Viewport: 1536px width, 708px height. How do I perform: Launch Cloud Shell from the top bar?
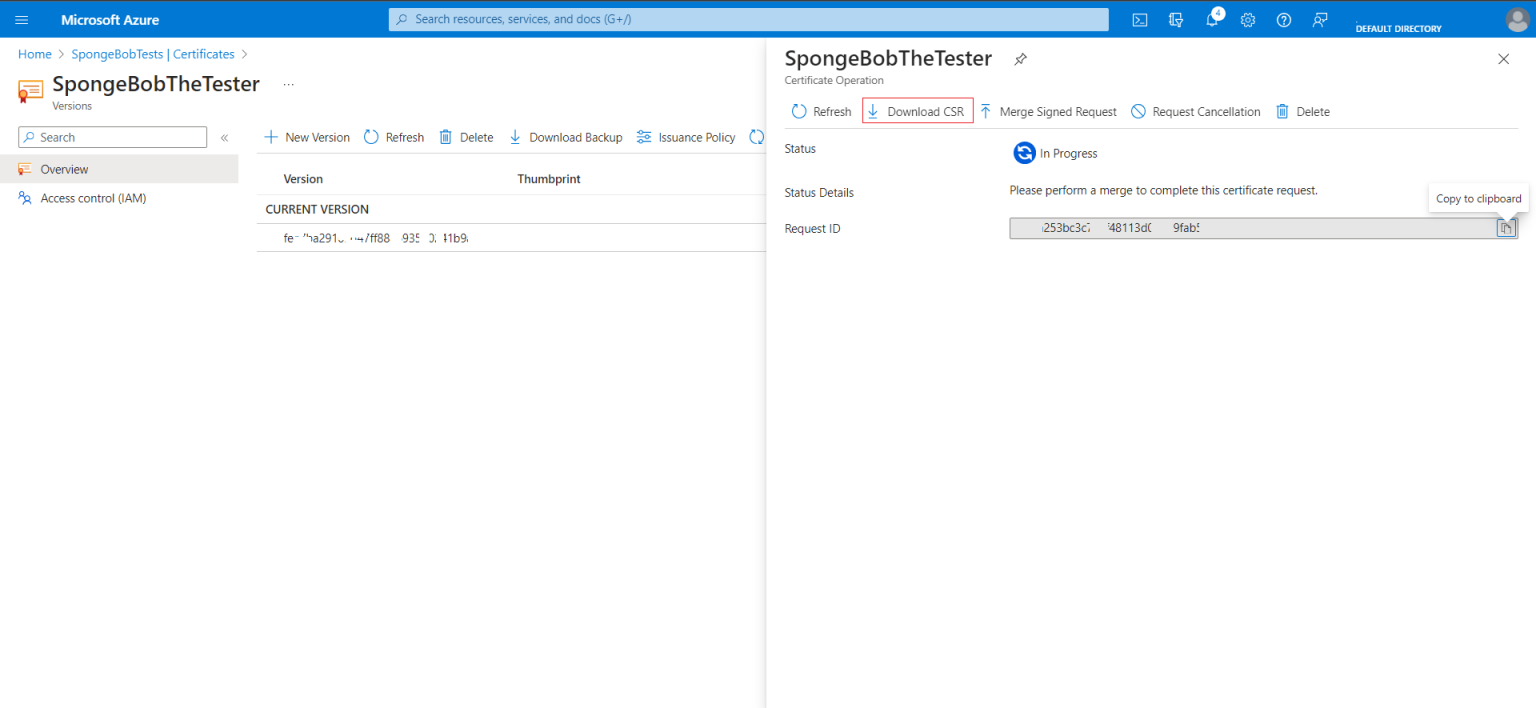[x=1139, y=20]
